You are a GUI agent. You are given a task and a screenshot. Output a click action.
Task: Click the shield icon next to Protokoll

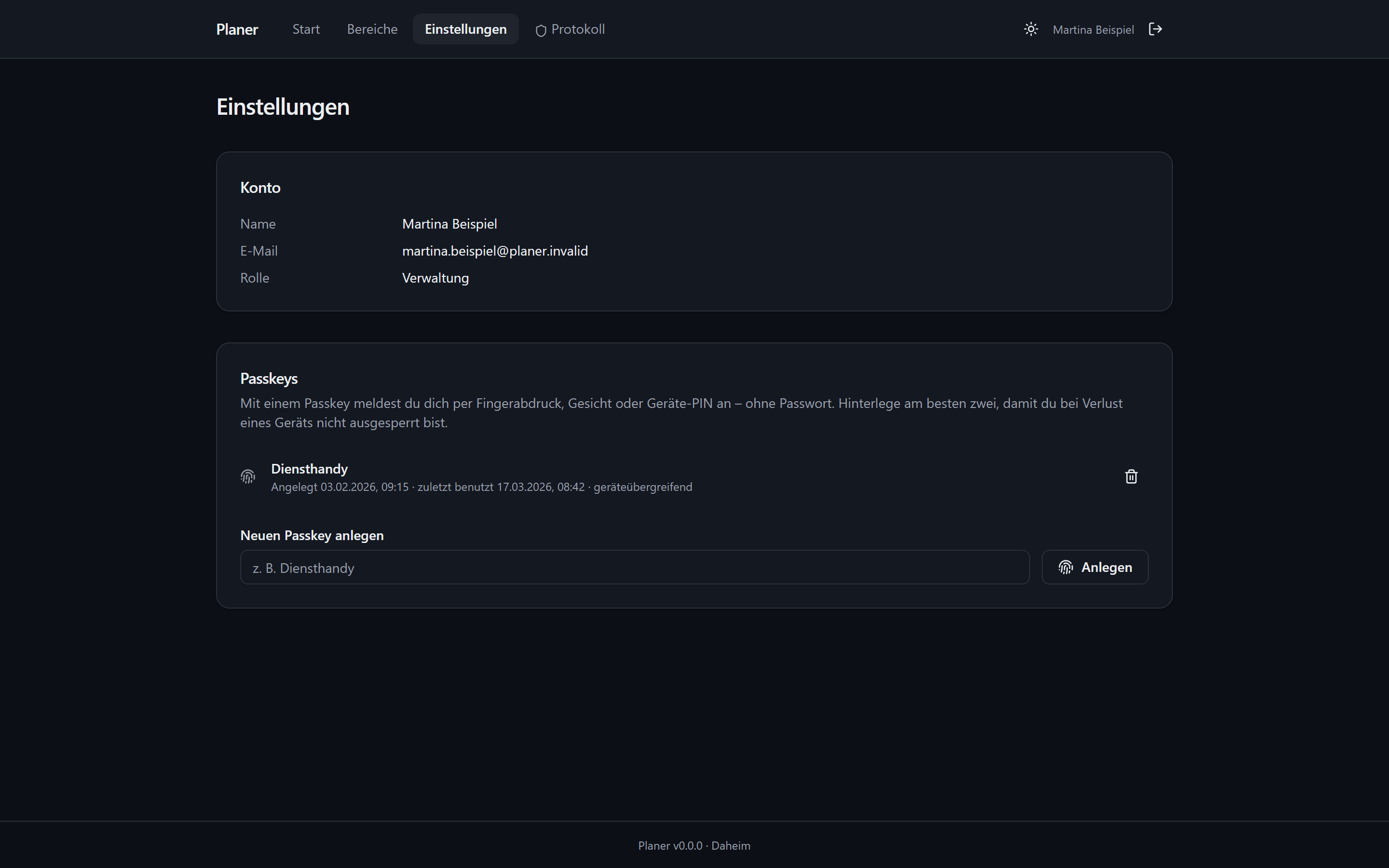tap(541, 30)
